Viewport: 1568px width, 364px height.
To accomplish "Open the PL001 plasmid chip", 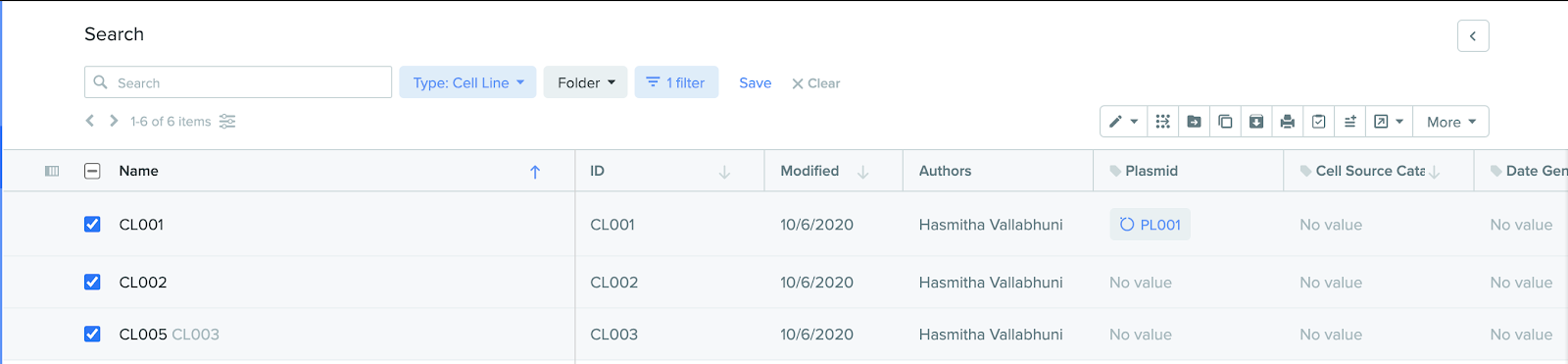I will (x=1151, y=224).
